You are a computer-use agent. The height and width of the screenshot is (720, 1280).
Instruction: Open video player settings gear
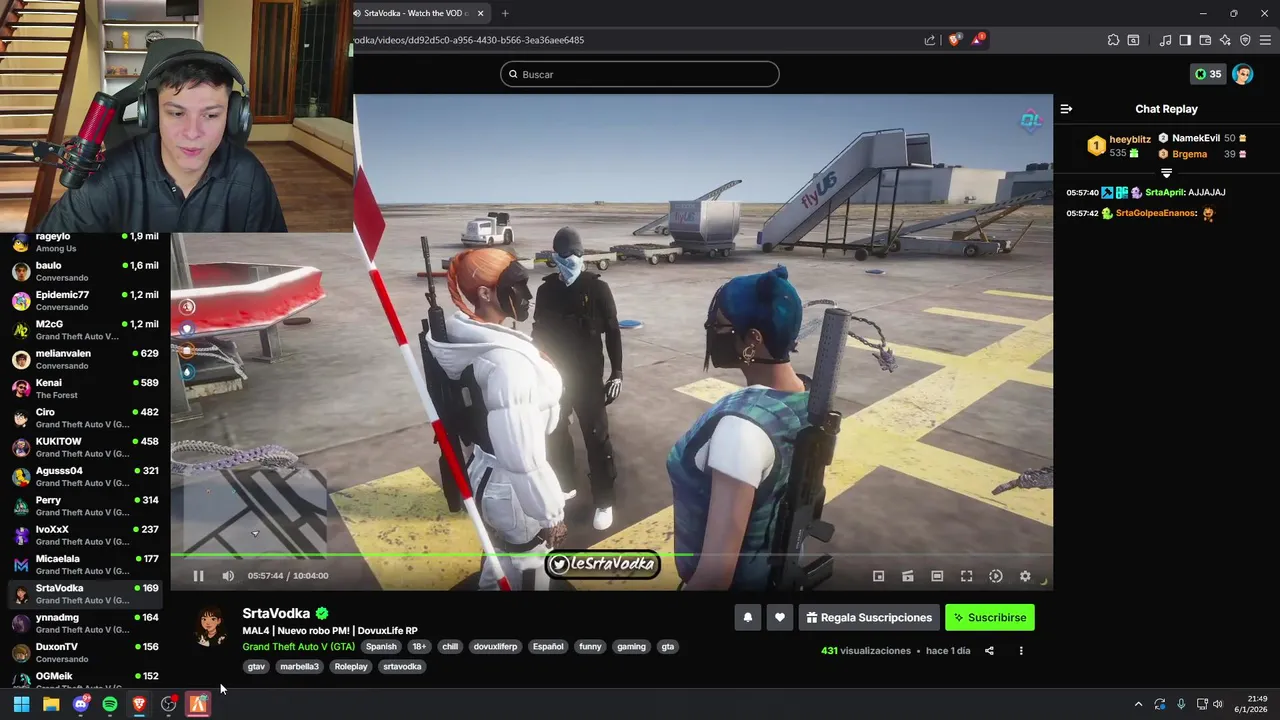(x=1025, y=576)
